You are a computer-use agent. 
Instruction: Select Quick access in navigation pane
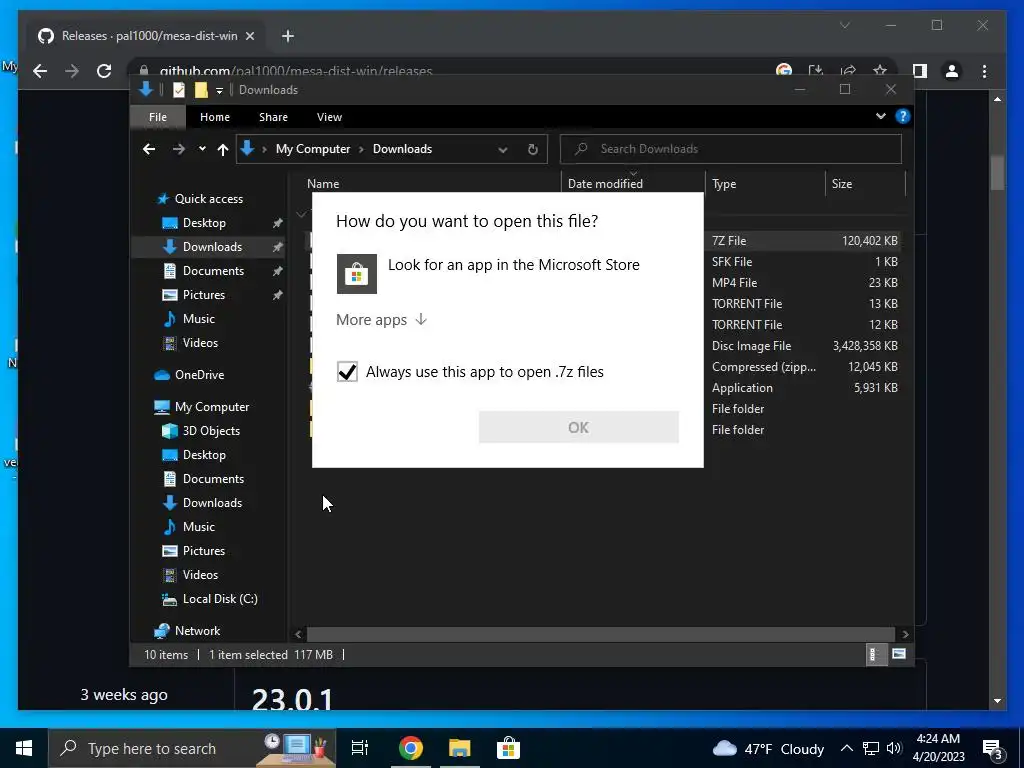(x=209, y=199)
